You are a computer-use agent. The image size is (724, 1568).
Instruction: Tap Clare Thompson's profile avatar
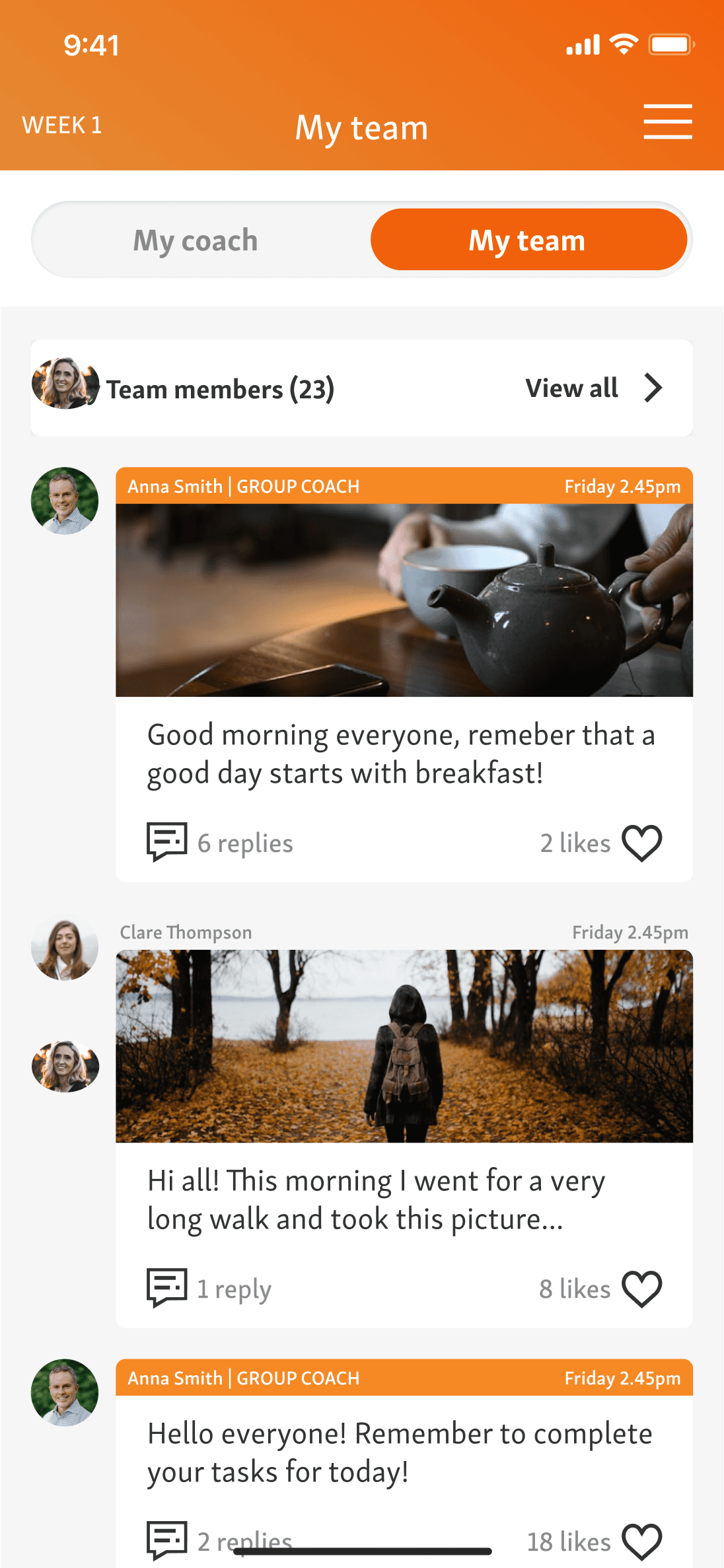point(65,947)
